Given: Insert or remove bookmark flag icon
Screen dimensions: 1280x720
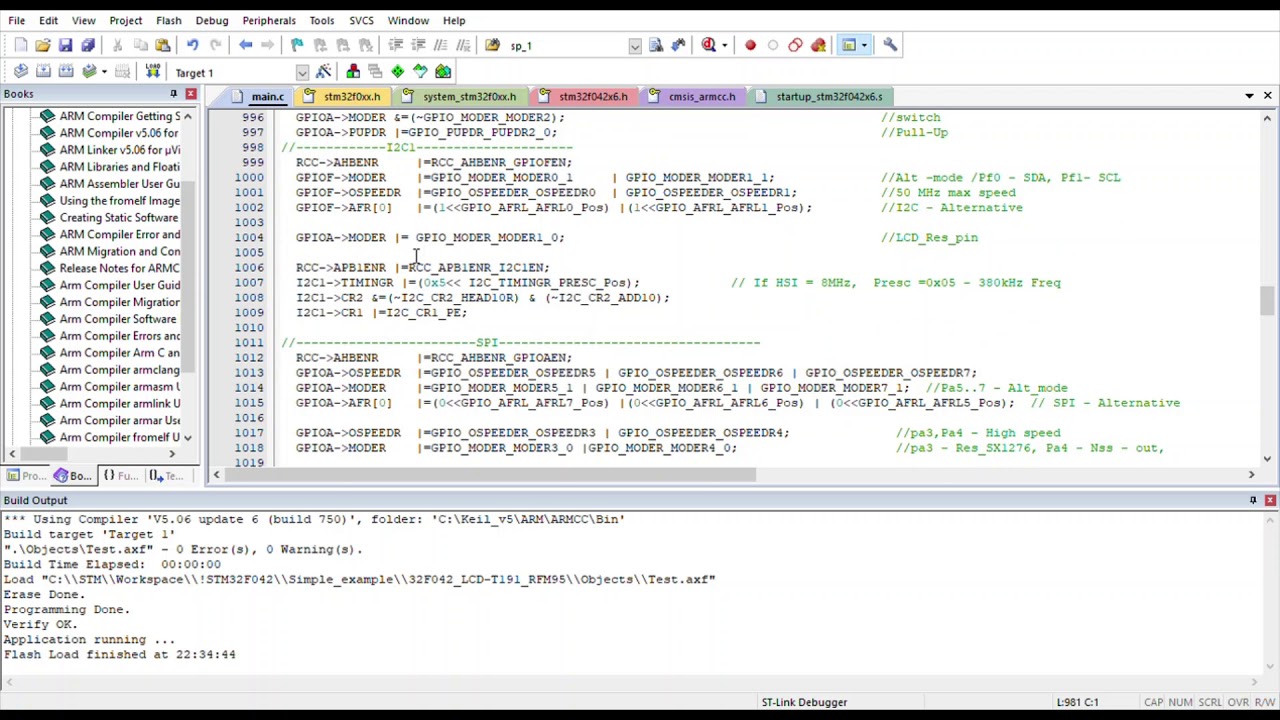Looking at the screenshot, I should point(297,45).
